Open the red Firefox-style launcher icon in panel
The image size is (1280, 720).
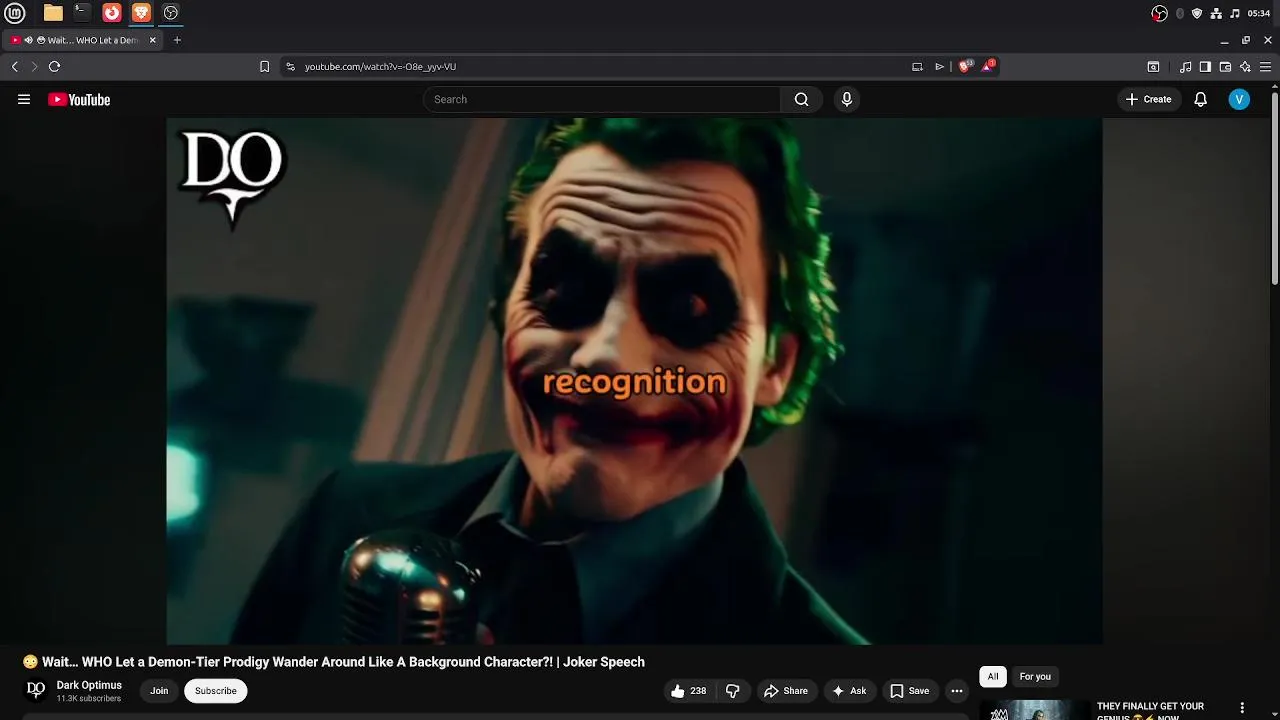(x=112, y=13)
